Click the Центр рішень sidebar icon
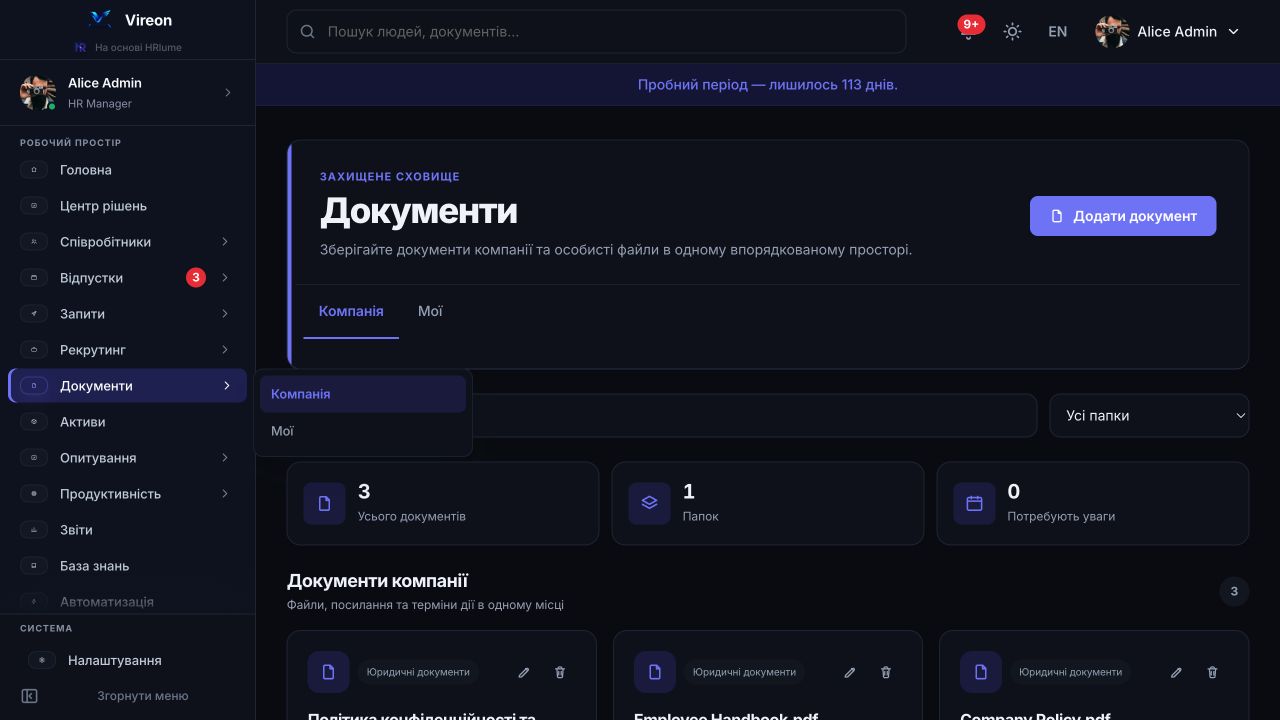Image resolution: width=1280 pixels, height=720 pixels. click(x=34, y=206)
